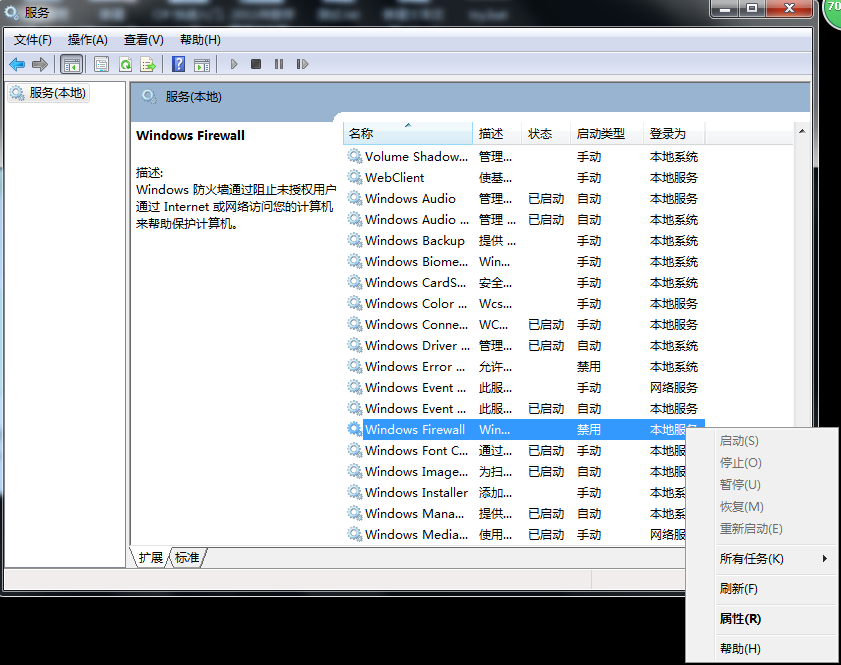Open the 文件(F) menu
The height and width of the screenshot is (665, 841).
(x=33, y=40)
